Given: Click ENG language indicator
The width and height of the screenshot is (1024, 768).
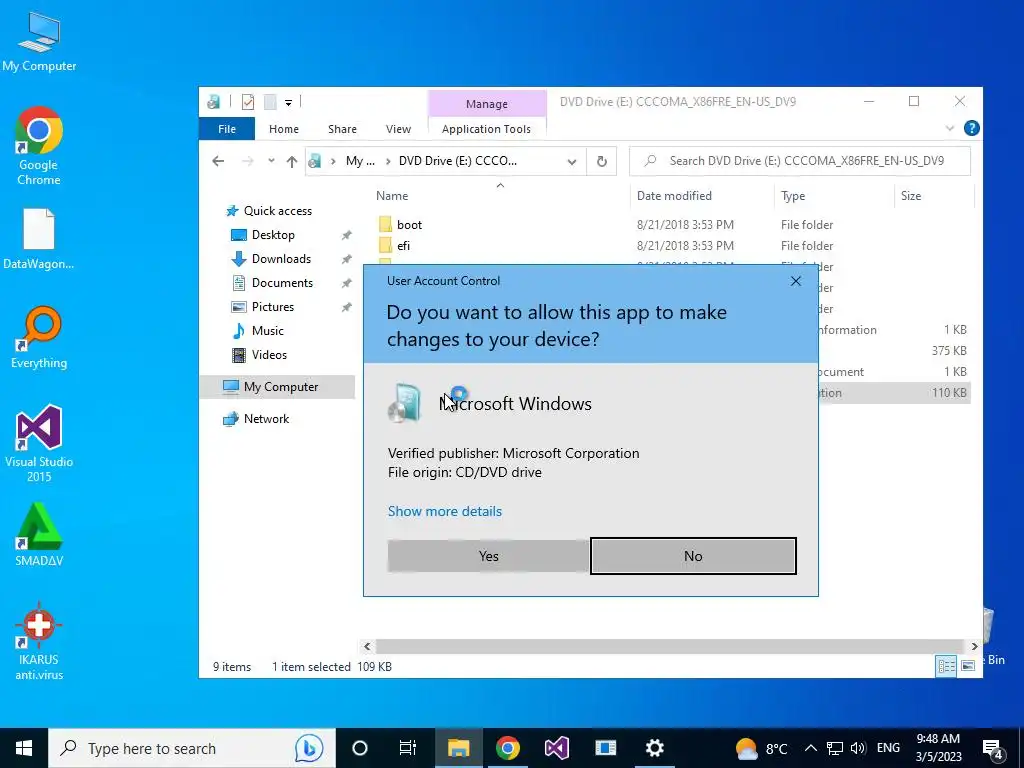Looking at the screenshot, I should tap(888, 748).
